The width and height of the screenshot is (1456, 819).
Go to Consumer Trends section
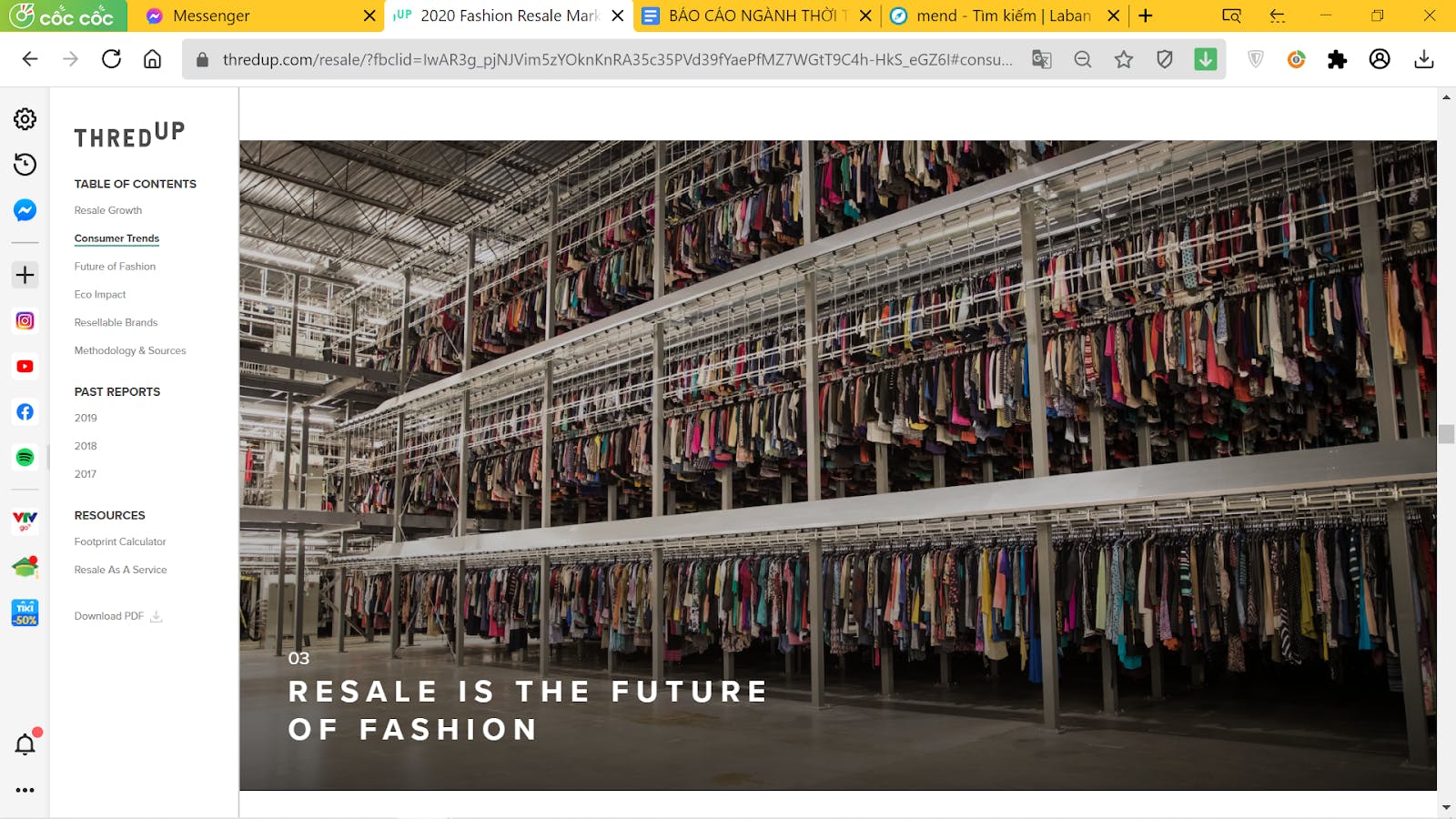[x=116, y=238]
